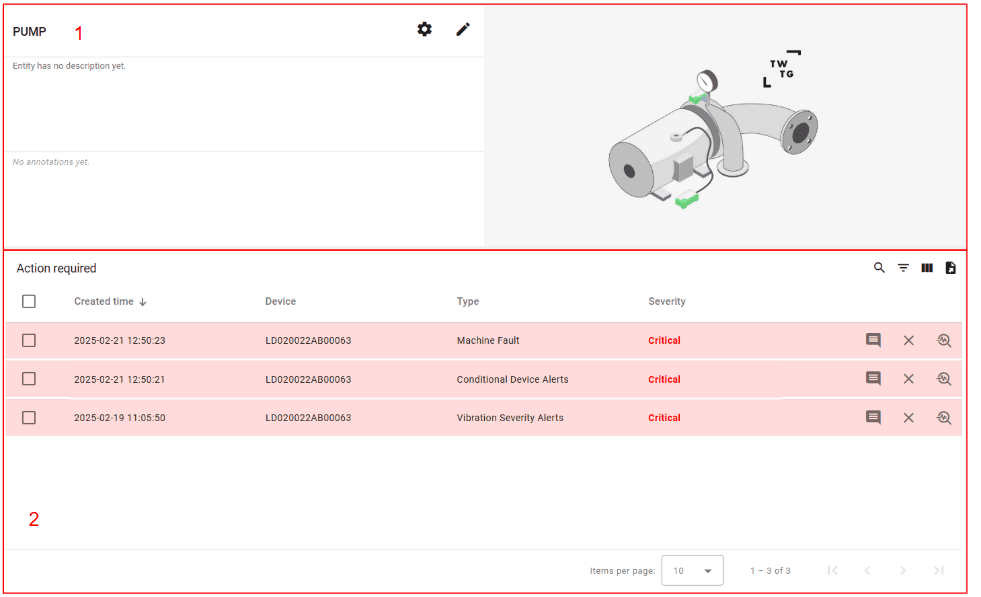The height and width of the screenshot is (597, 981).
Task: Open analysis view for Machine Fault alarm
Action: (x=943, y=340)
